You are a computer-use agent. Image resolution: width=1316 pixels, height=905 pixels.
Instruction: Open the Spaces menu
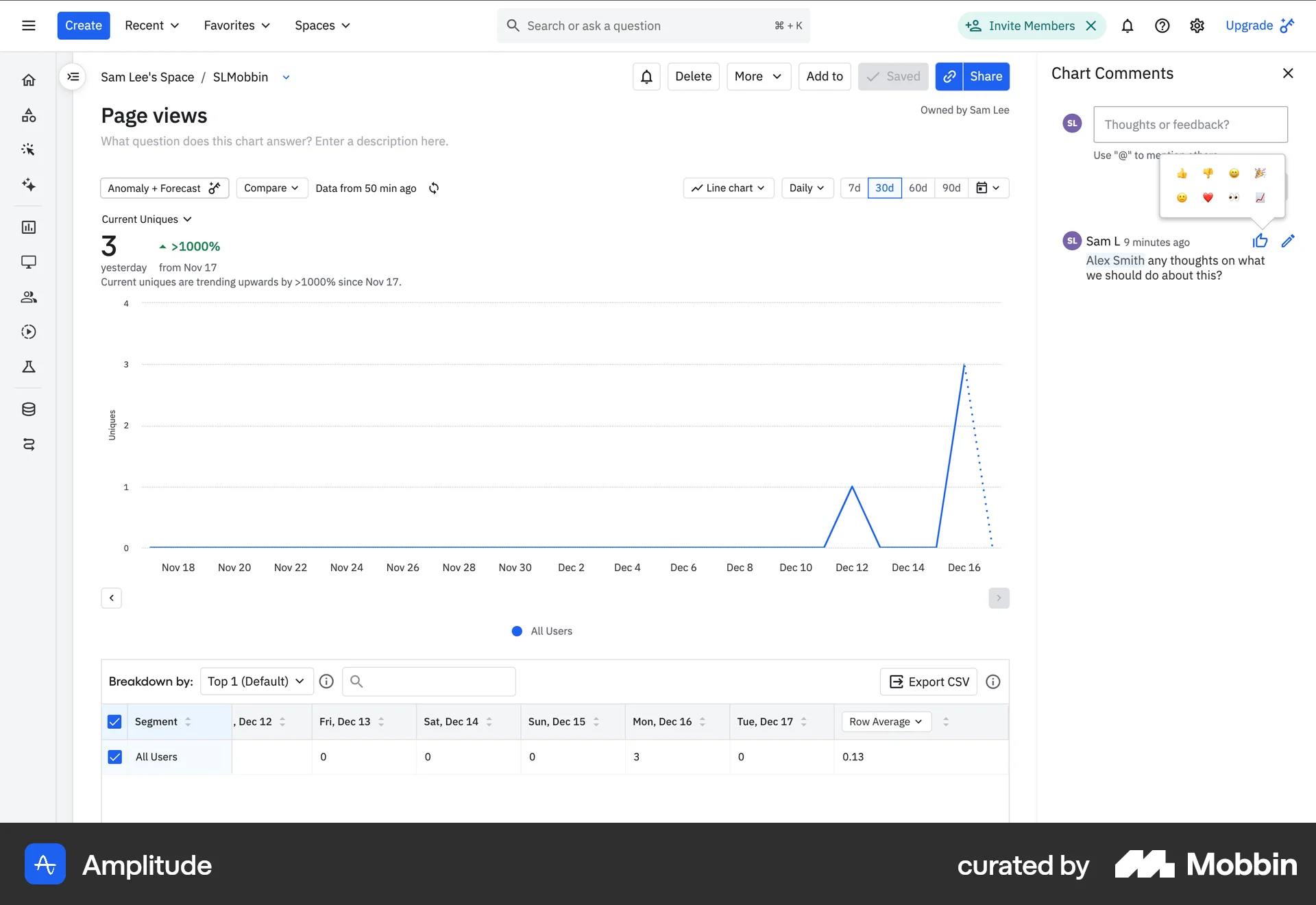[321, 25]
